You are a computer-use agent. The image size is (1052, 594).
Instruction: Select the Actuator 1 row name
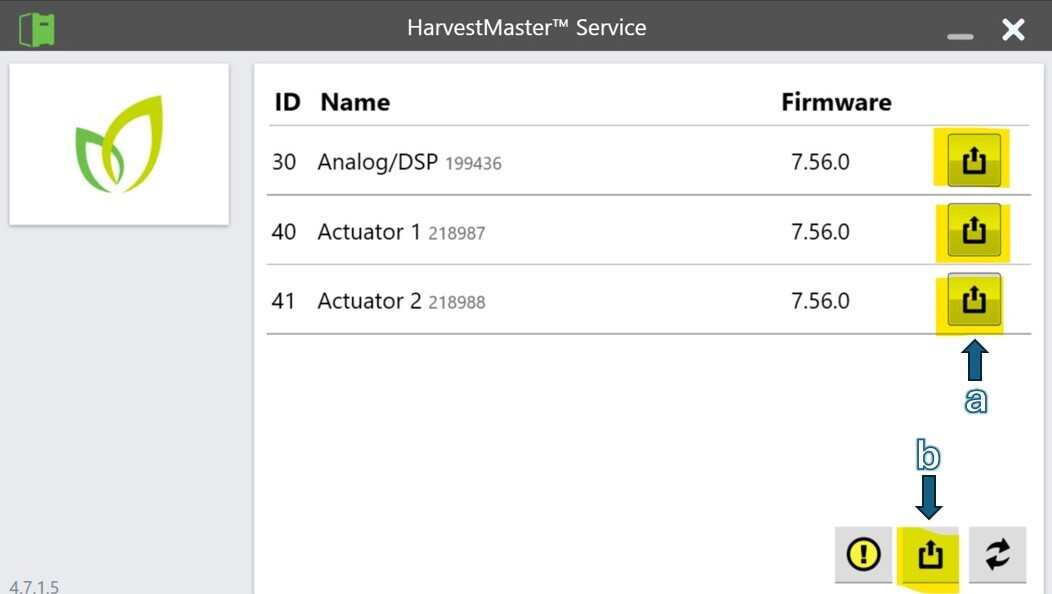coord(368,232)
